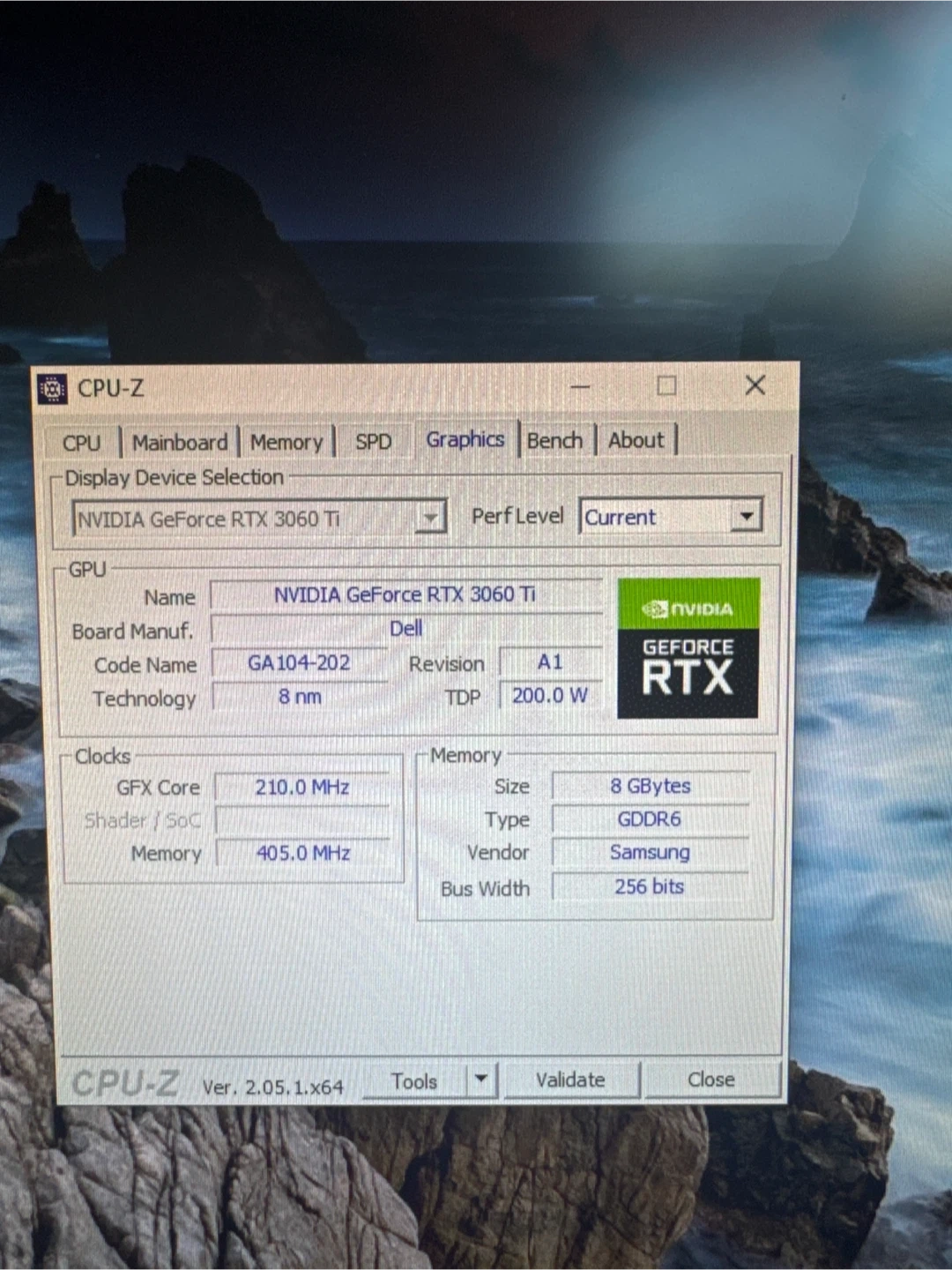Go to the Memory tab
The image size is (952, 1270).
tap(286, 442)
